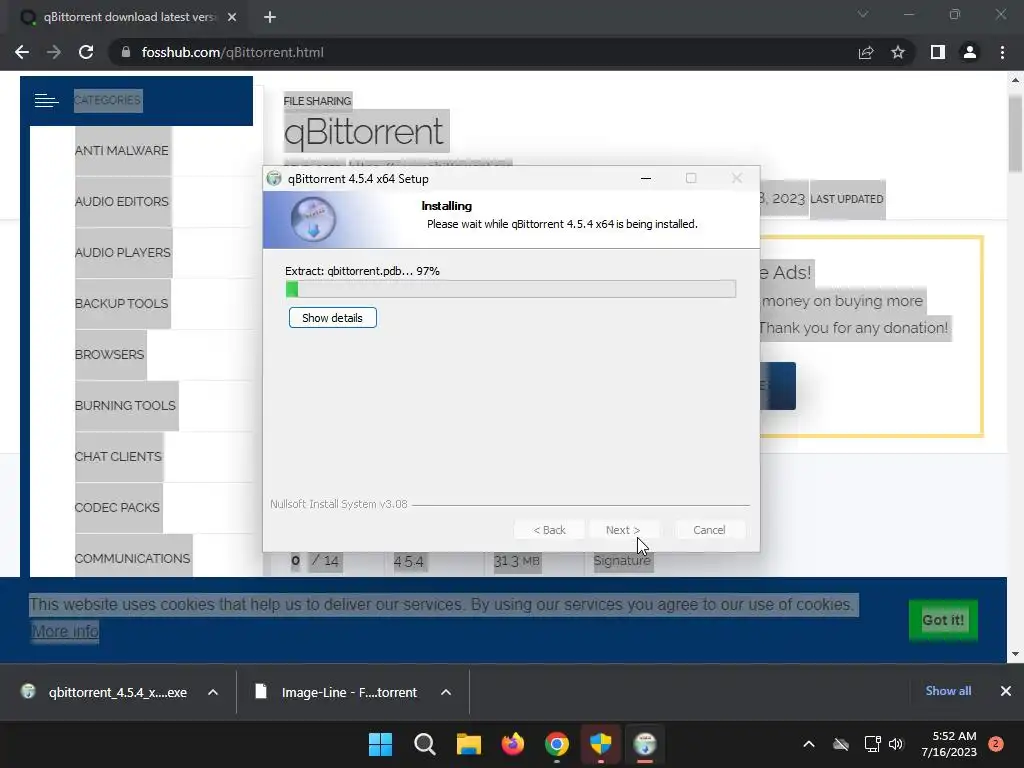Click Back in qBittorrent Setup
The height and width of the screenshot is (768, 1024).
pyautogui.click(x=549, y=530)
